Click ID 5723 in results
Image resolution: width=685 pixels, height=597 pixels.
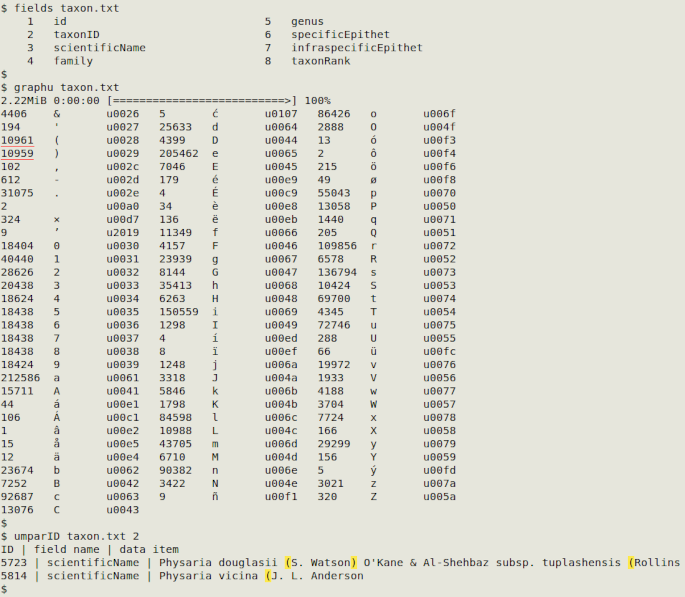(14, 562)
